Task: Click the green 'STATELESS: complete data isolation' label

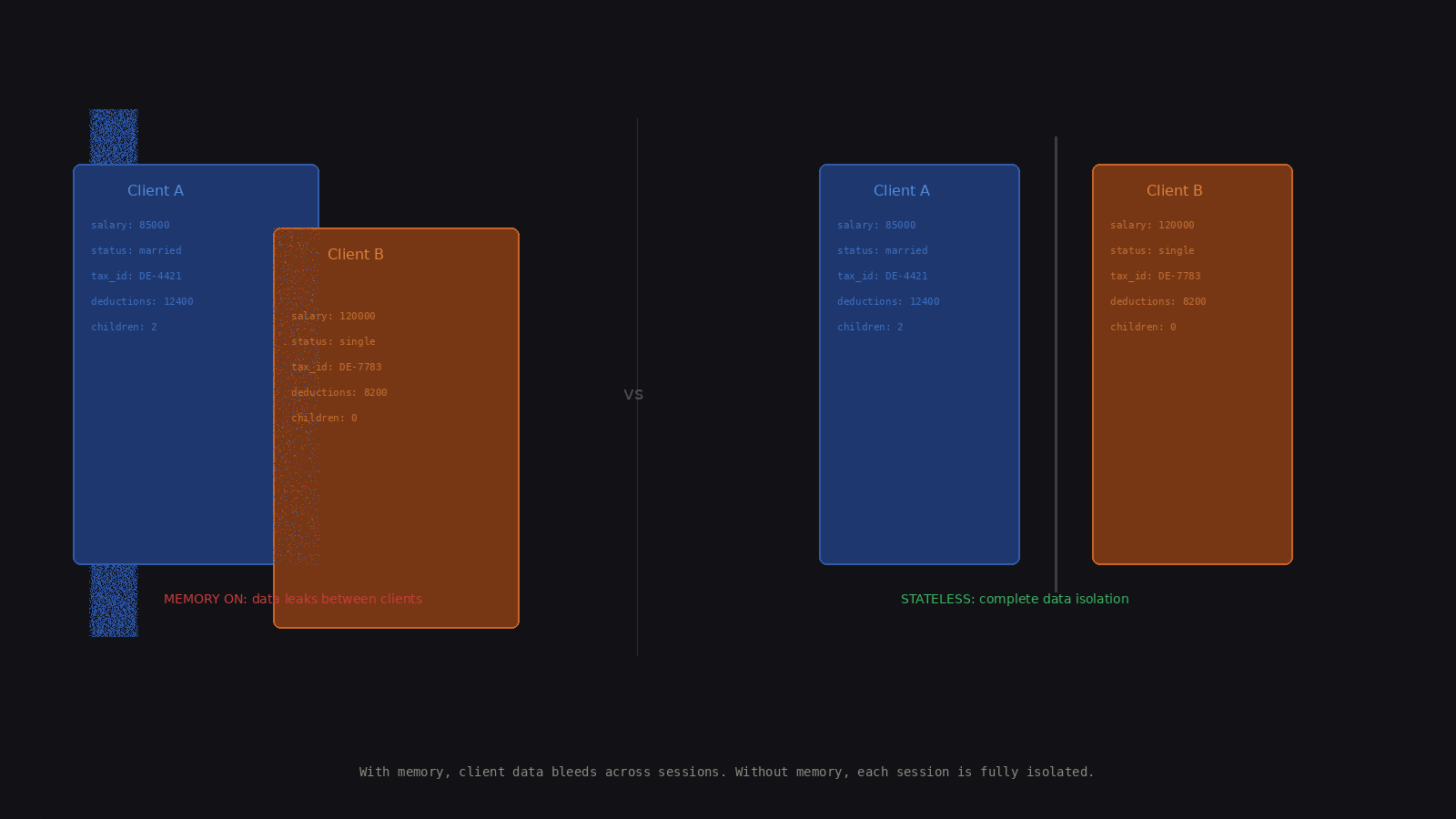Action: point(1015,600)
